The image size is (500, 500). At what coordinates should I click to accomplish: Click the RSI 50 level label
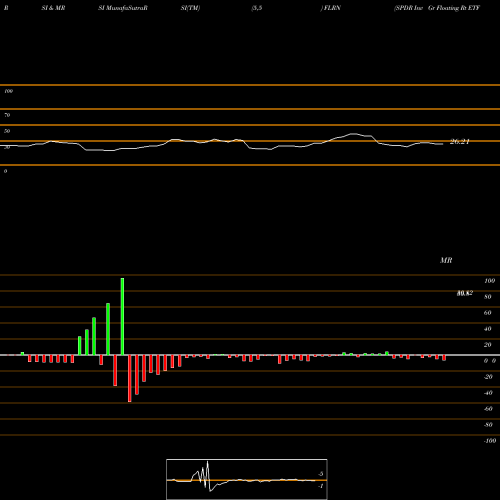click(7, 131)
